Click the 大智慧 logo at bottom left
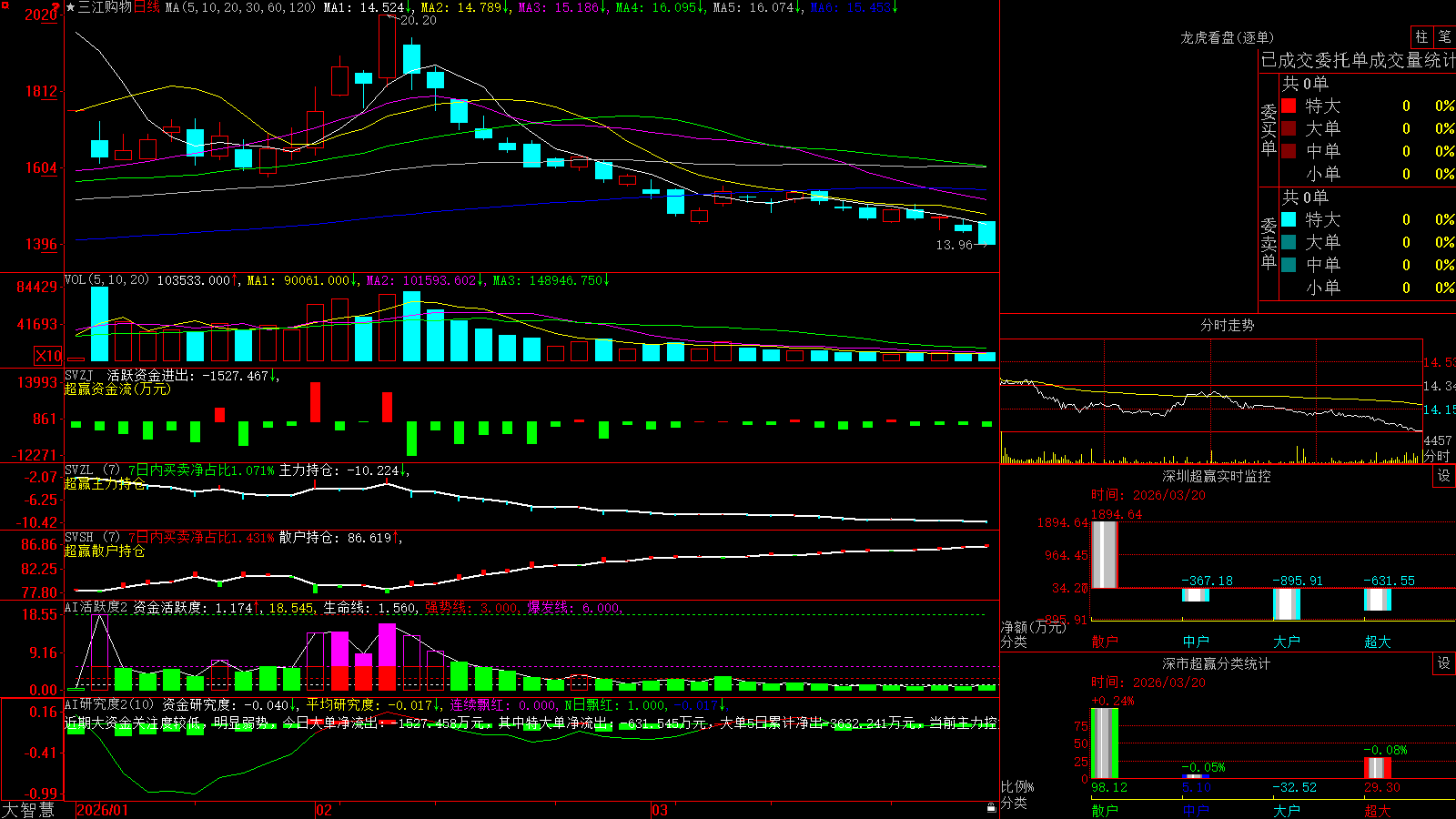The width and height of the screenshot is (1456, 819). coord(28,810)
